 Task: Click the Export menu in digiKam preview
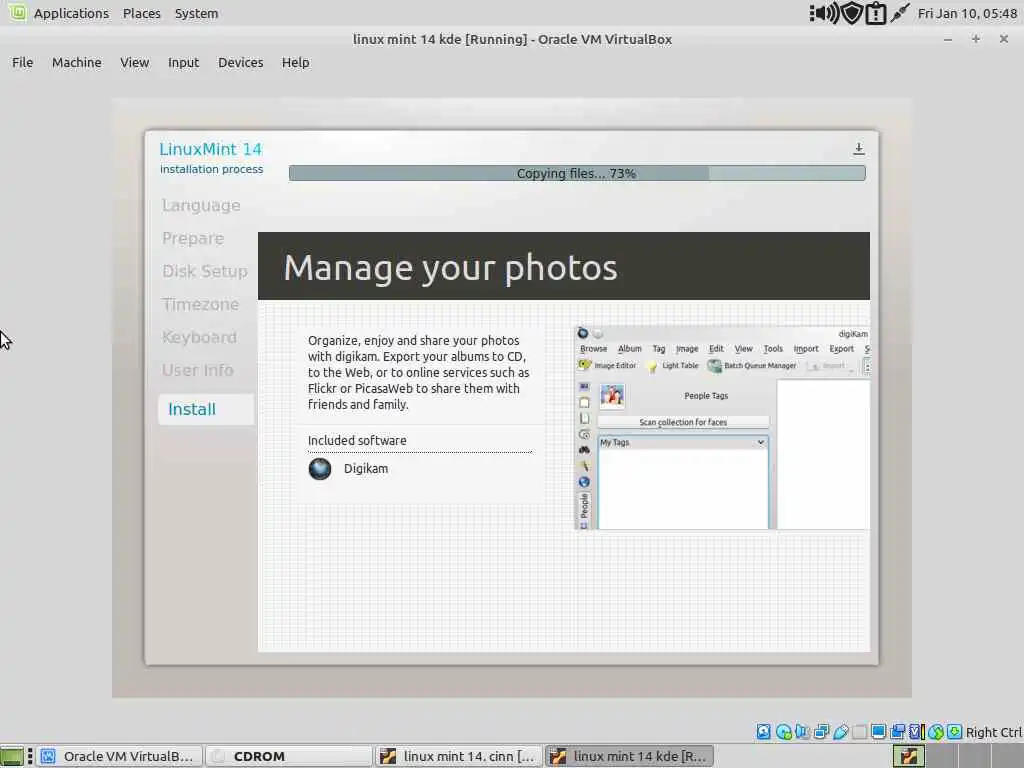(841, 349)
